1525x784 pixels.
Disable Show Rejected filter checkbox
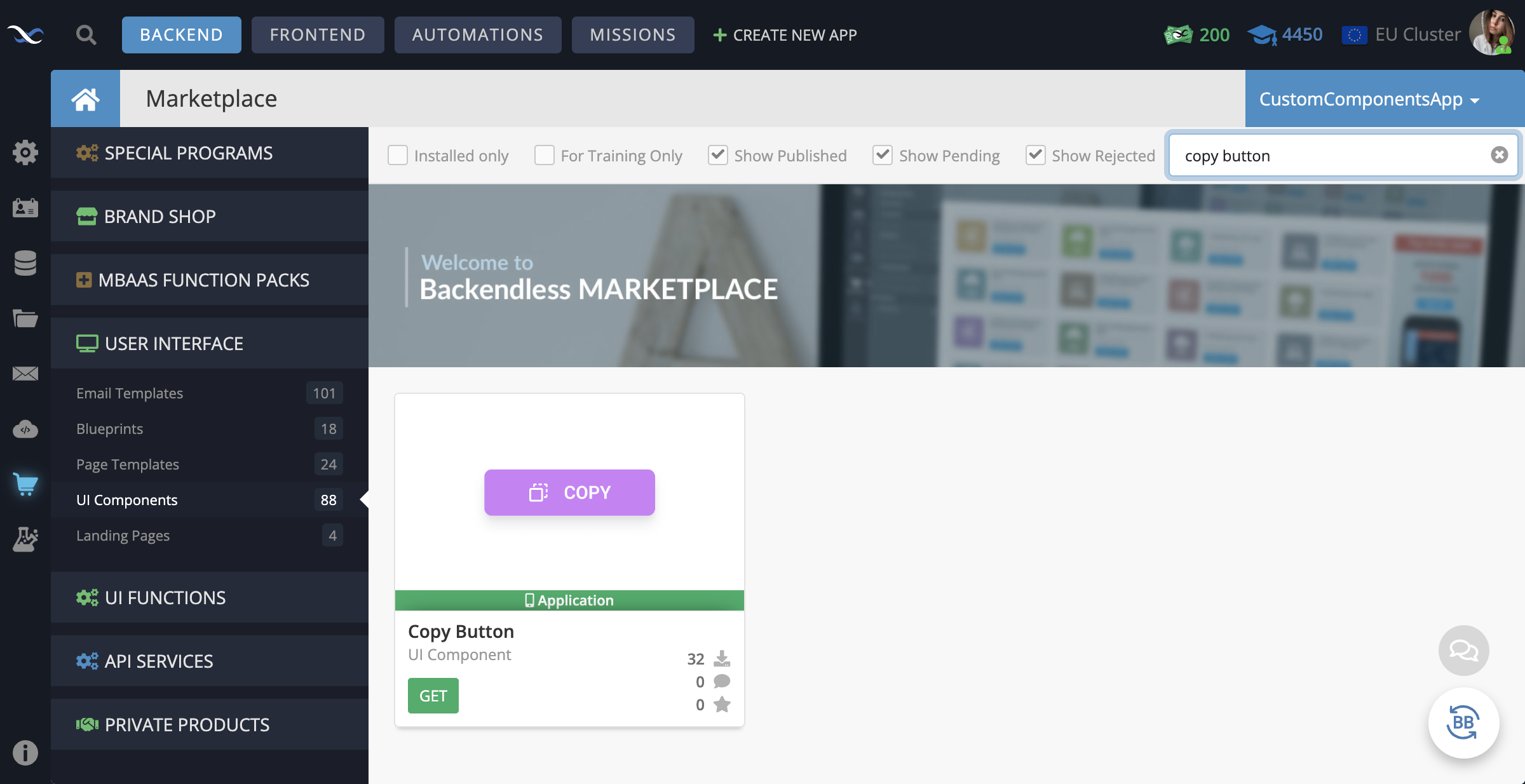(1034, 154)
